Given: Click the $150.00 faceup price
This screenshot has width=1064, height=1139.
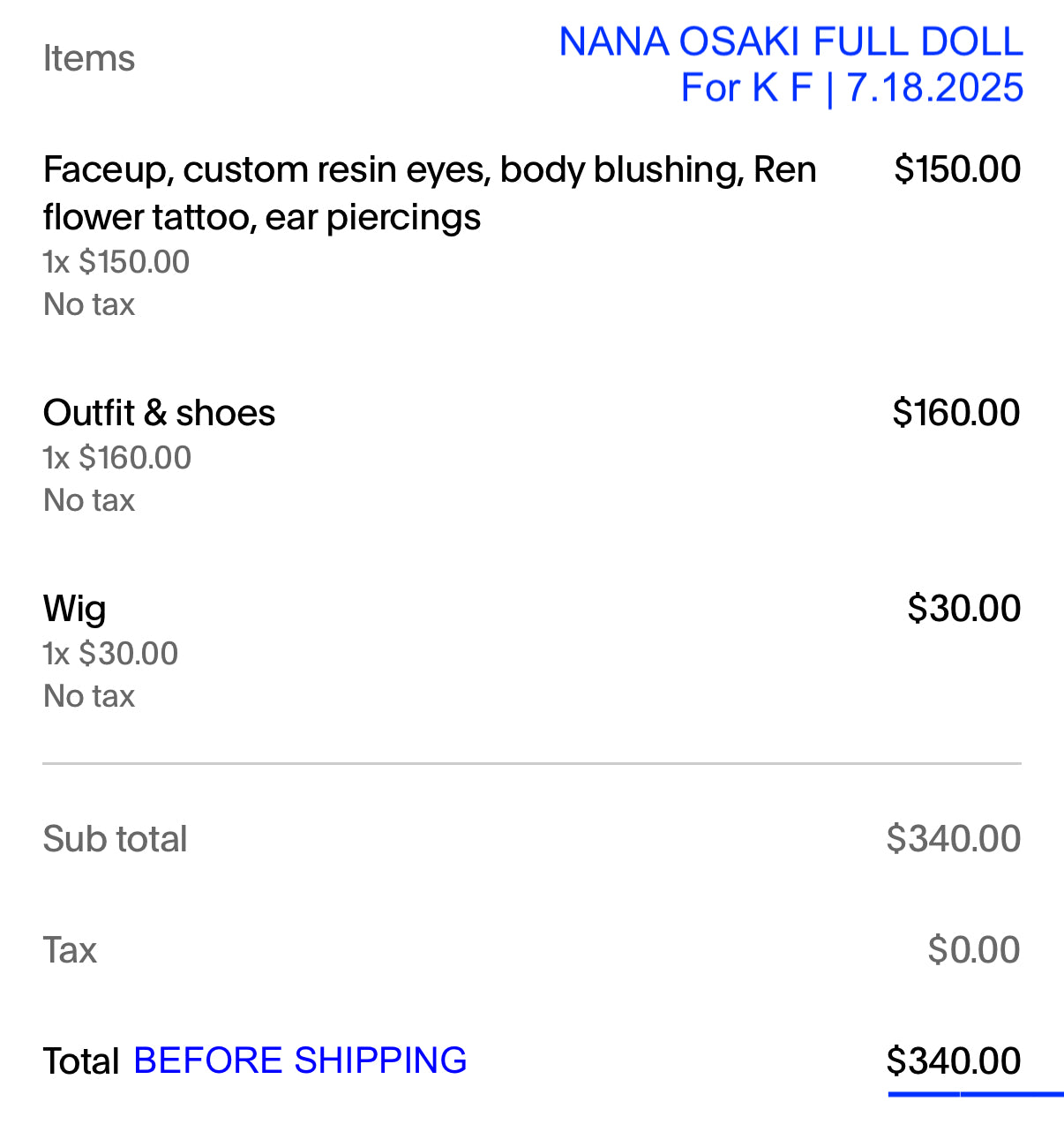Looking at the screenshot, I should click(x=957, y=169).
